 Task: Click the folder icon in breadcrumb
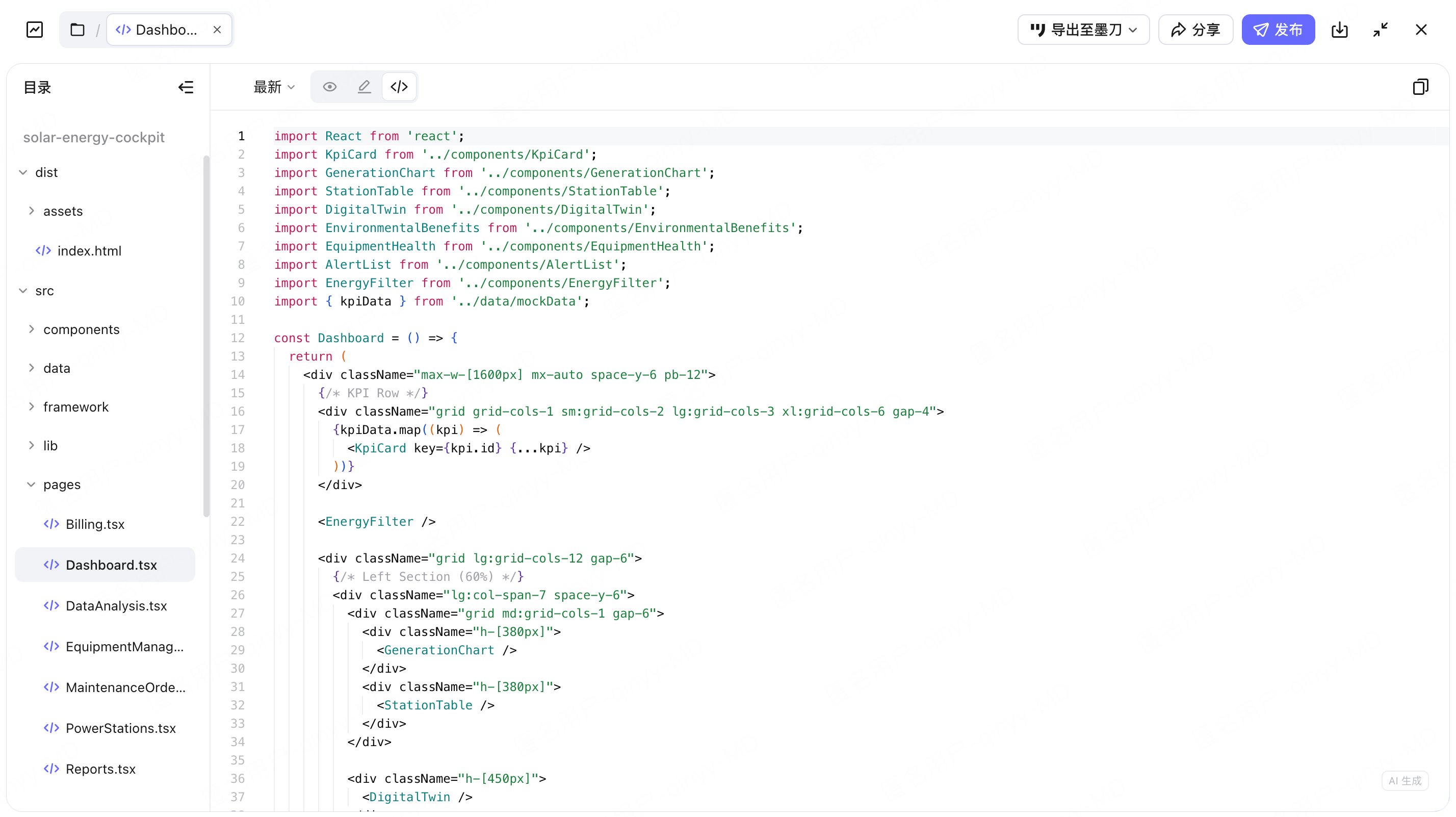(77, 30)
